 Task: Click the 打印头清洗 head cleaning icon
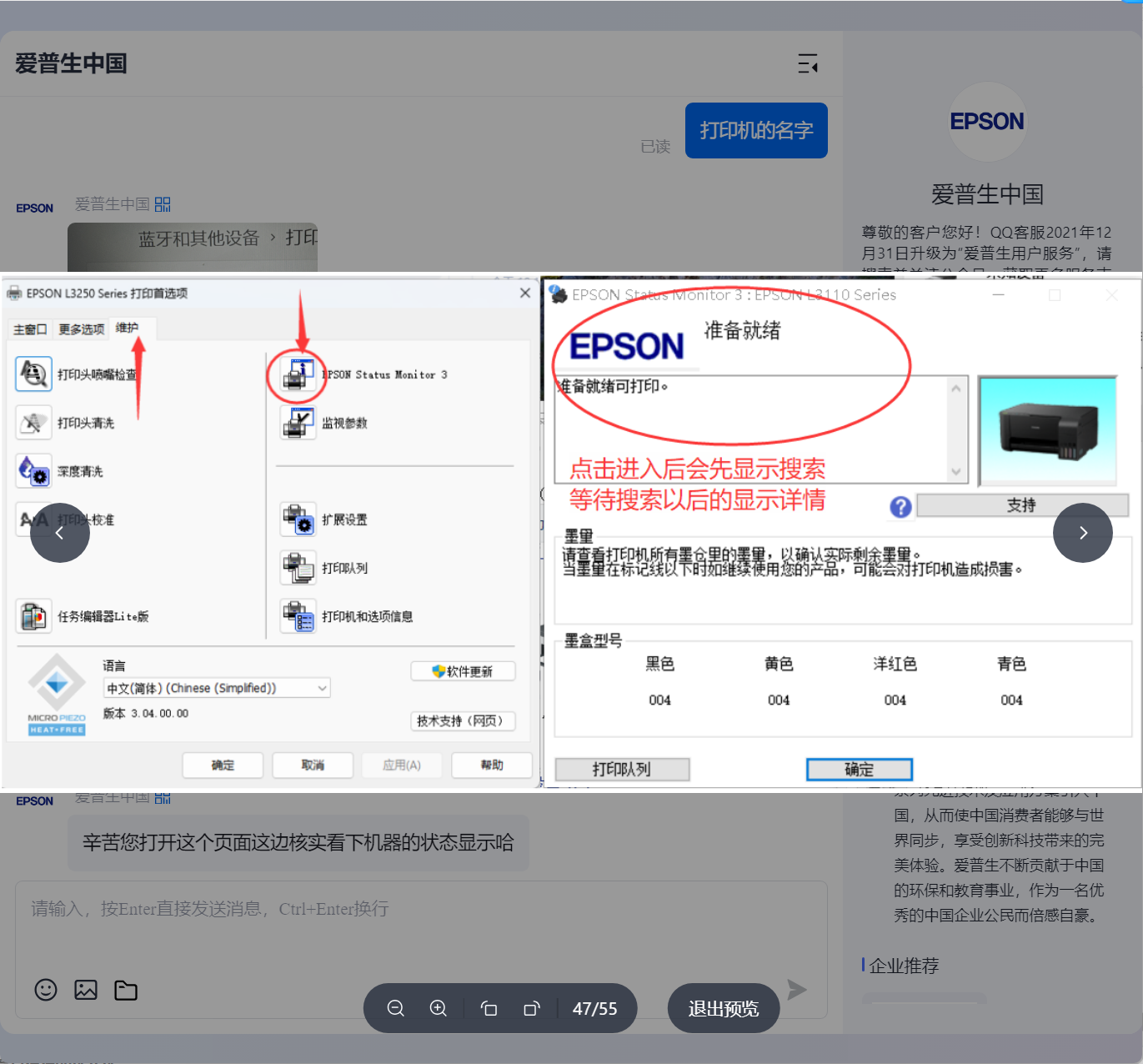click(33, 423)
